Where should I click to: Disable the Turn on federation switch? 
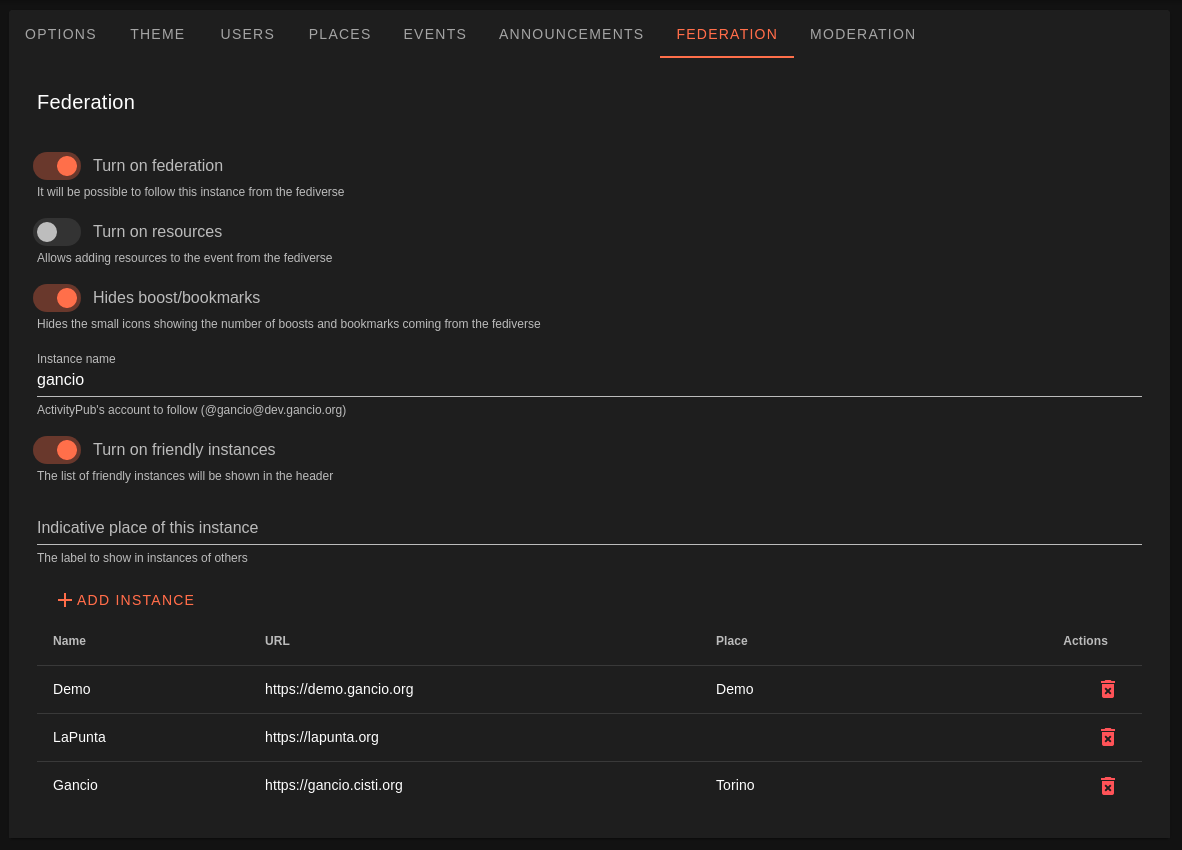tap(57, 166)
